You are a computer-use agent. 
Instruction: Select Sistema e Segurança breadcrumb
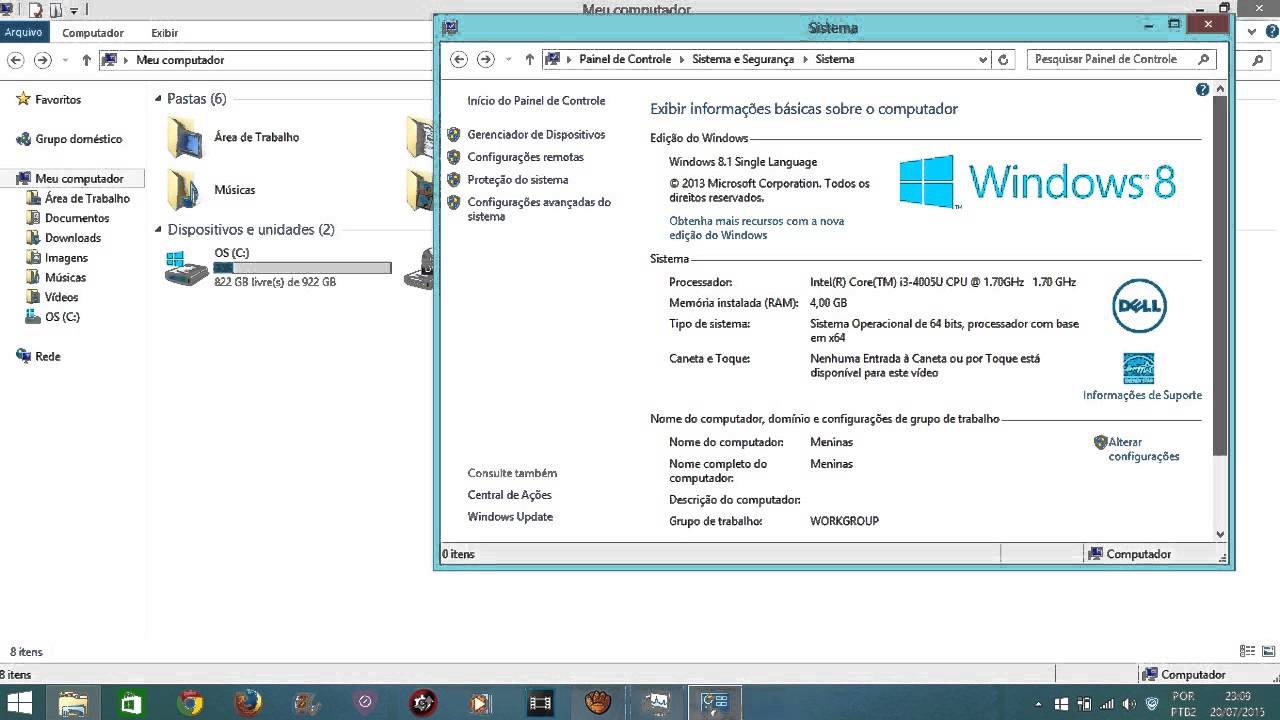click(743, 59)
